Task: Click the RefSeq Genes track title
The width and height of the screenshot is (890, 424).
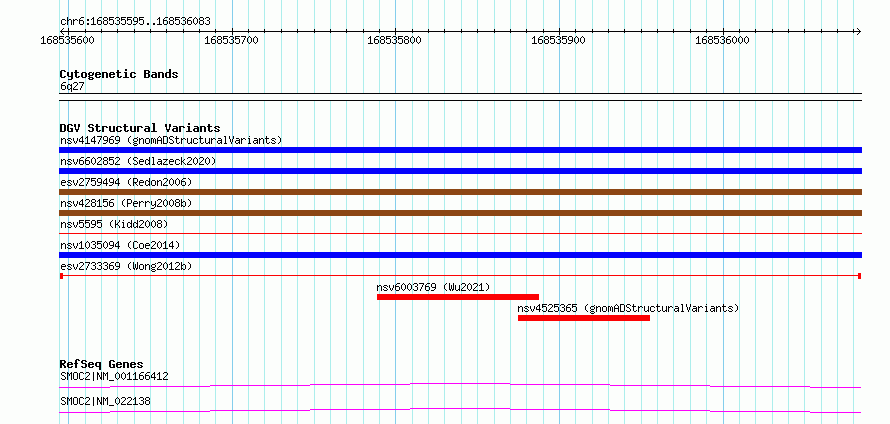Action: pyautogui.click(x=102, y=364)
